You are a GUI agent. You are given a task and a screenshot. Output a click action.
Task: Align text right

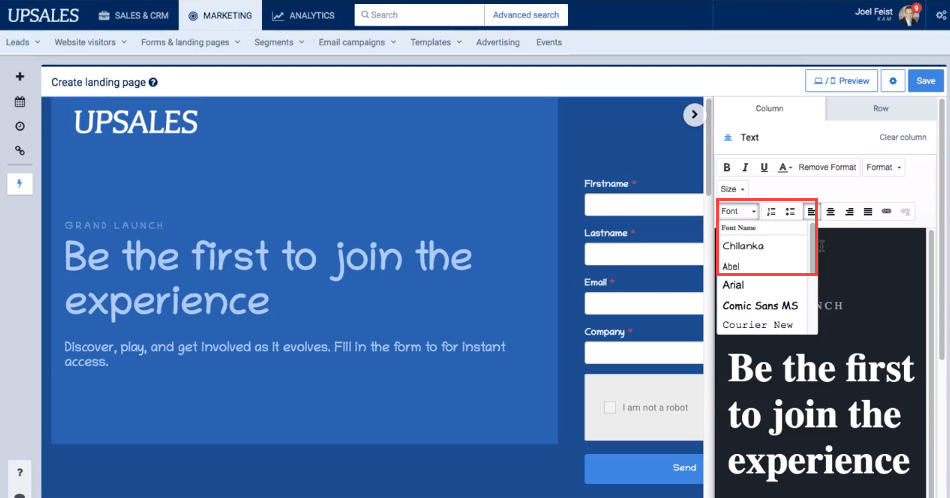coord(849,211)
